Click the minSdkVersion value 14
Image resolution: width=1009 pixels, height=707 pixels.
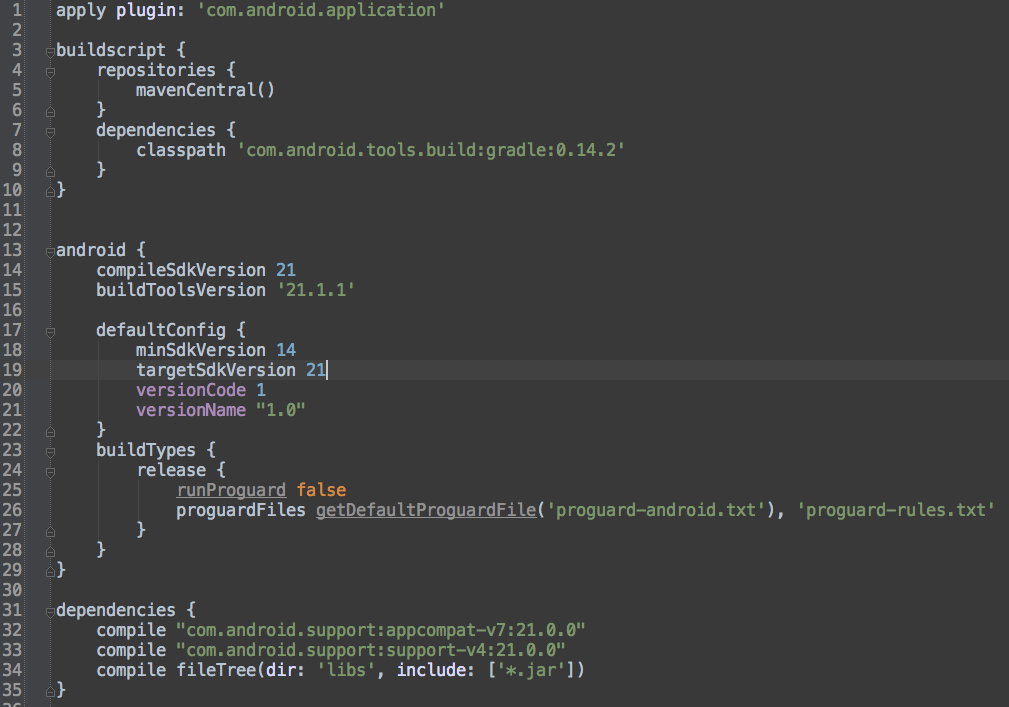pos(286,350)
